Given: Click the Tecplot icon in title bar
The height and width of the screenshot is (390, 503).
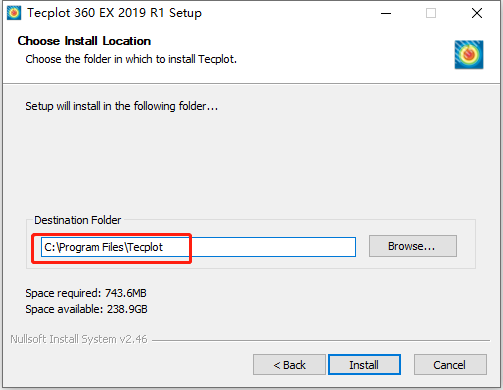Looking at the screenshot, I should (14, 13).
